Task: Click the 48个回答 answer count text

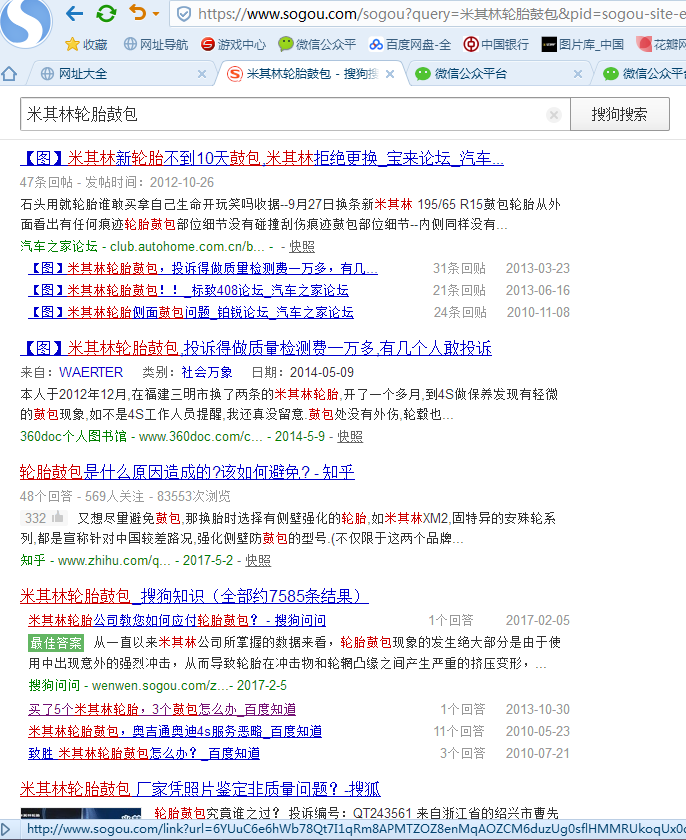Action: tap(46, 497)
